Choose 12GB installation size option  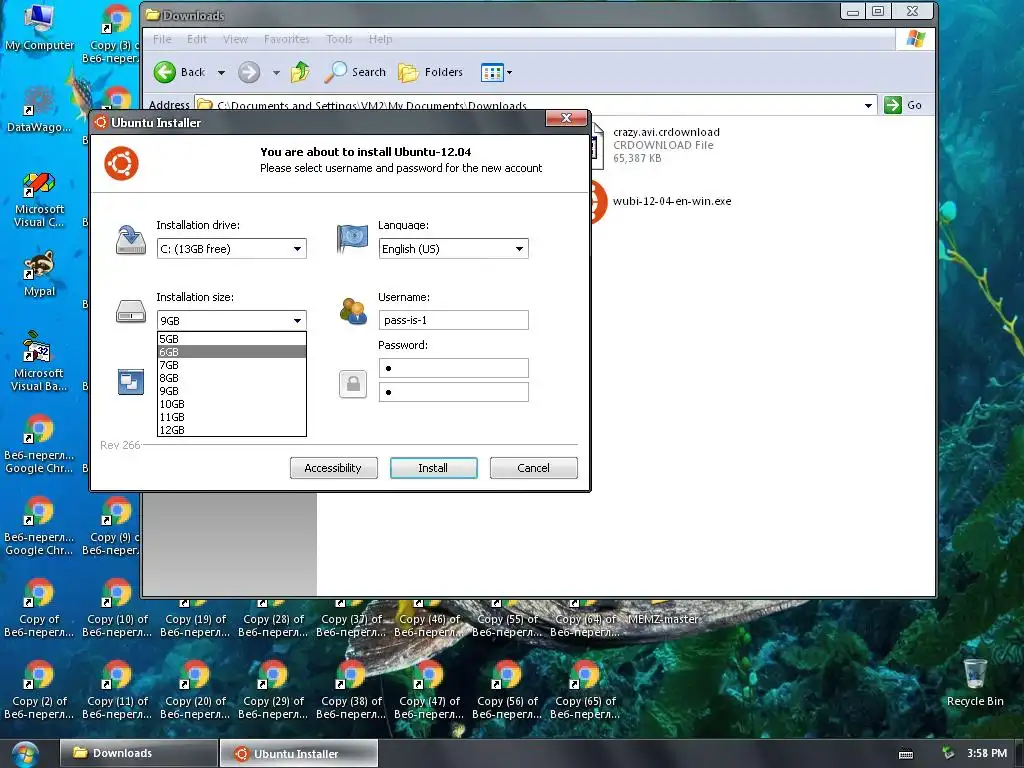pyautogui.click(x=232, y=430)
